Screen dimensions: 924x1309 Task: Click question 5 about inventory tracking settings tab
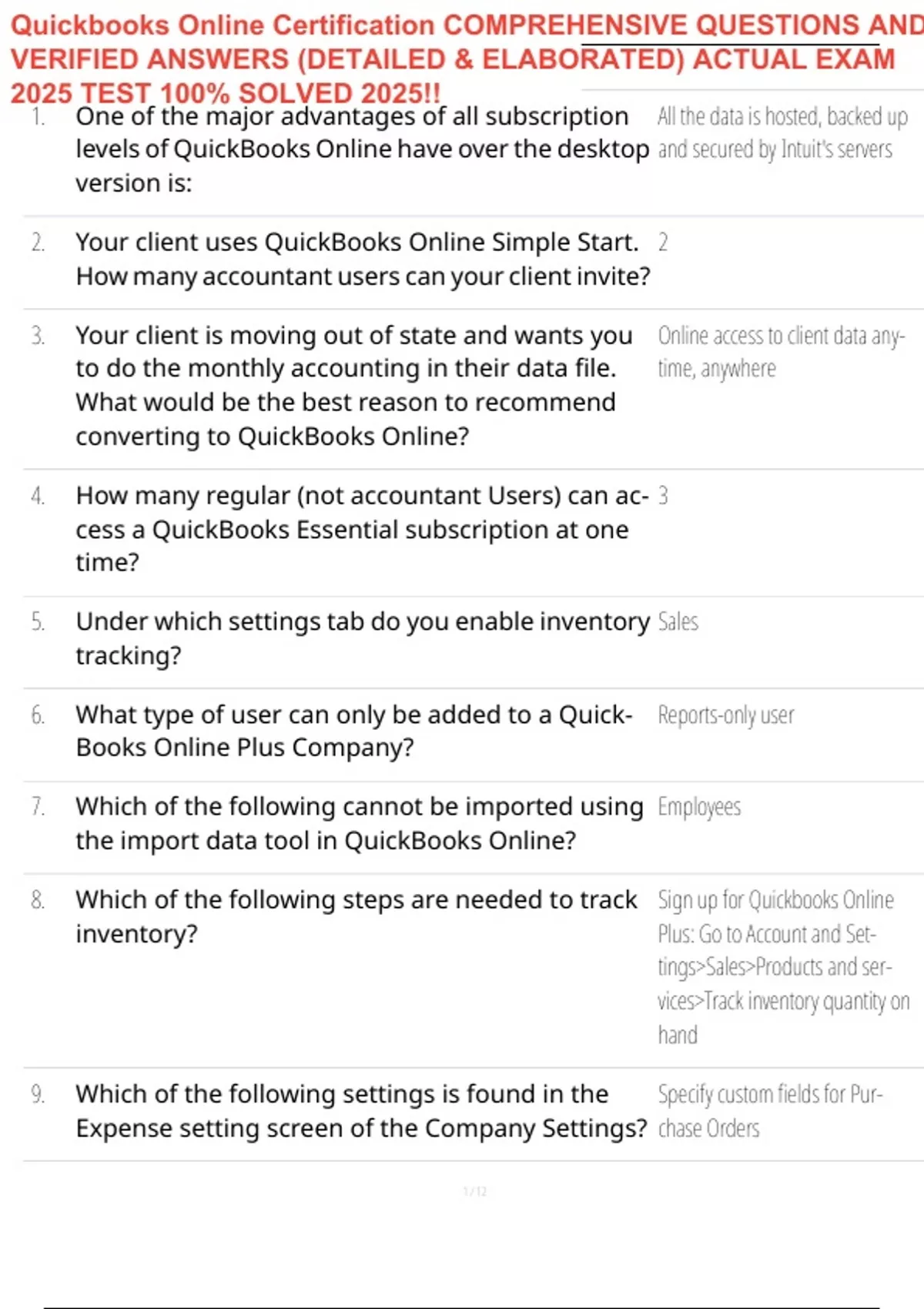pos(362,638)
